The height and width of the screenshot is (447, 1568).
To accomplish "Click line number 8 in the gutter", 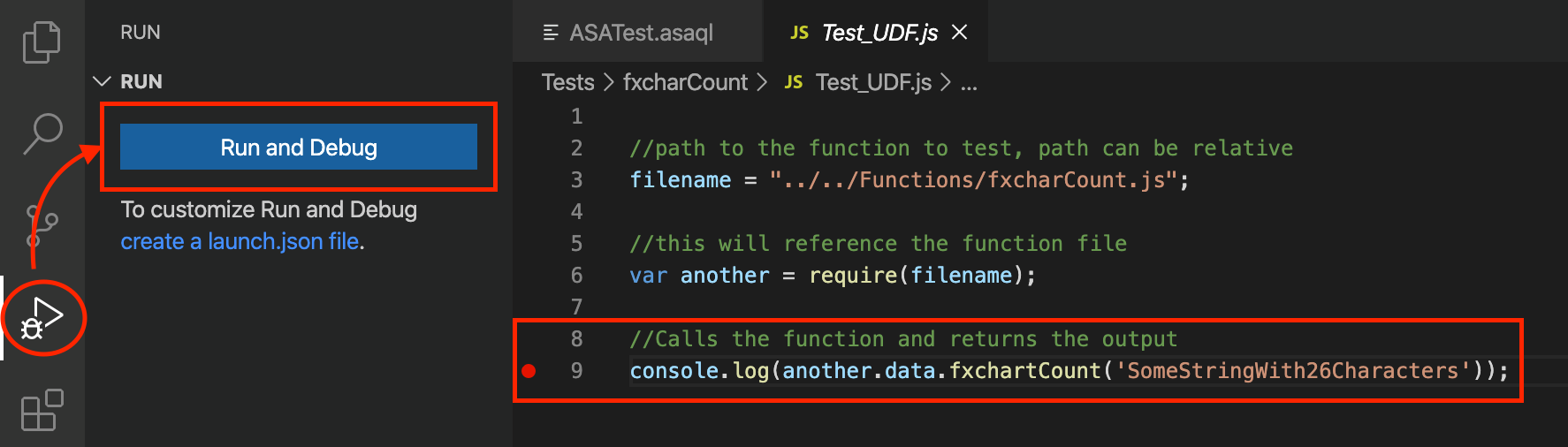I will [576, 338].
